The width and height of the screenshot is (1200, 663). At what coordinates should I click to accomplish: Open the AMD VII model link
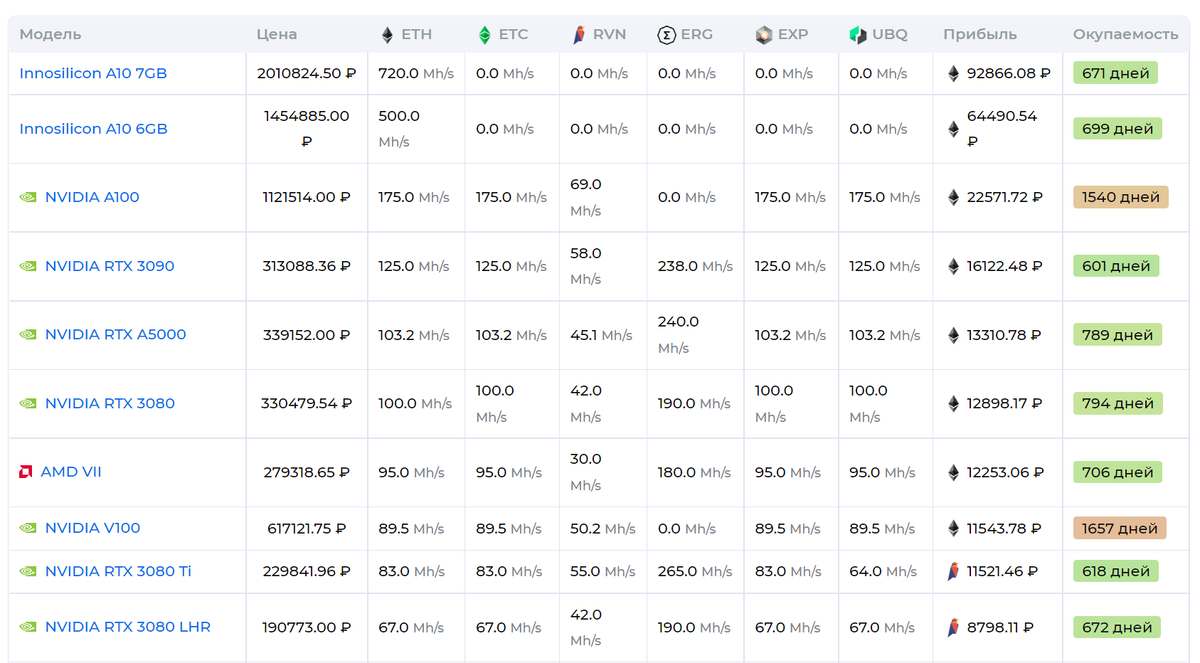point(71,472)
